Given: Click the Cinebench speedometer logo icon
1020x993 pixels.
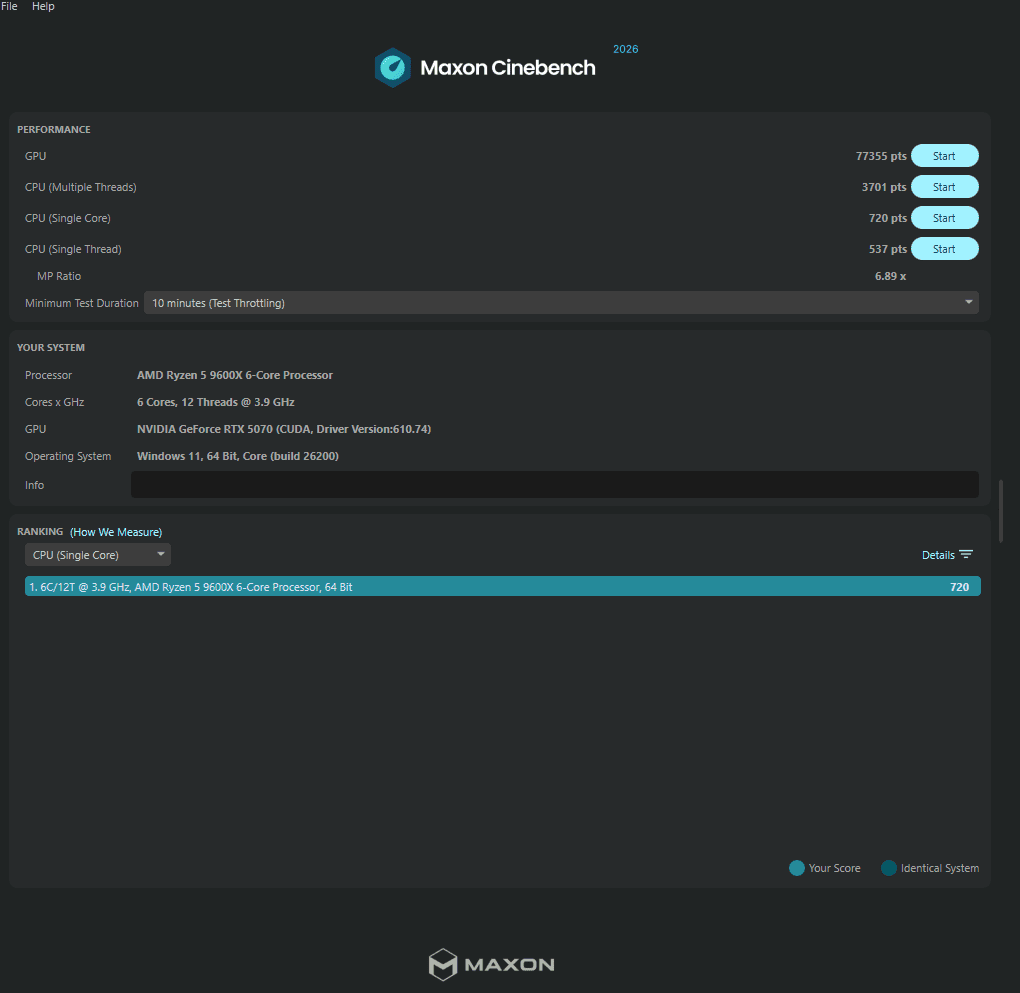Looking at the screenshot, I should pyautogui.click(x=392, y=67).
